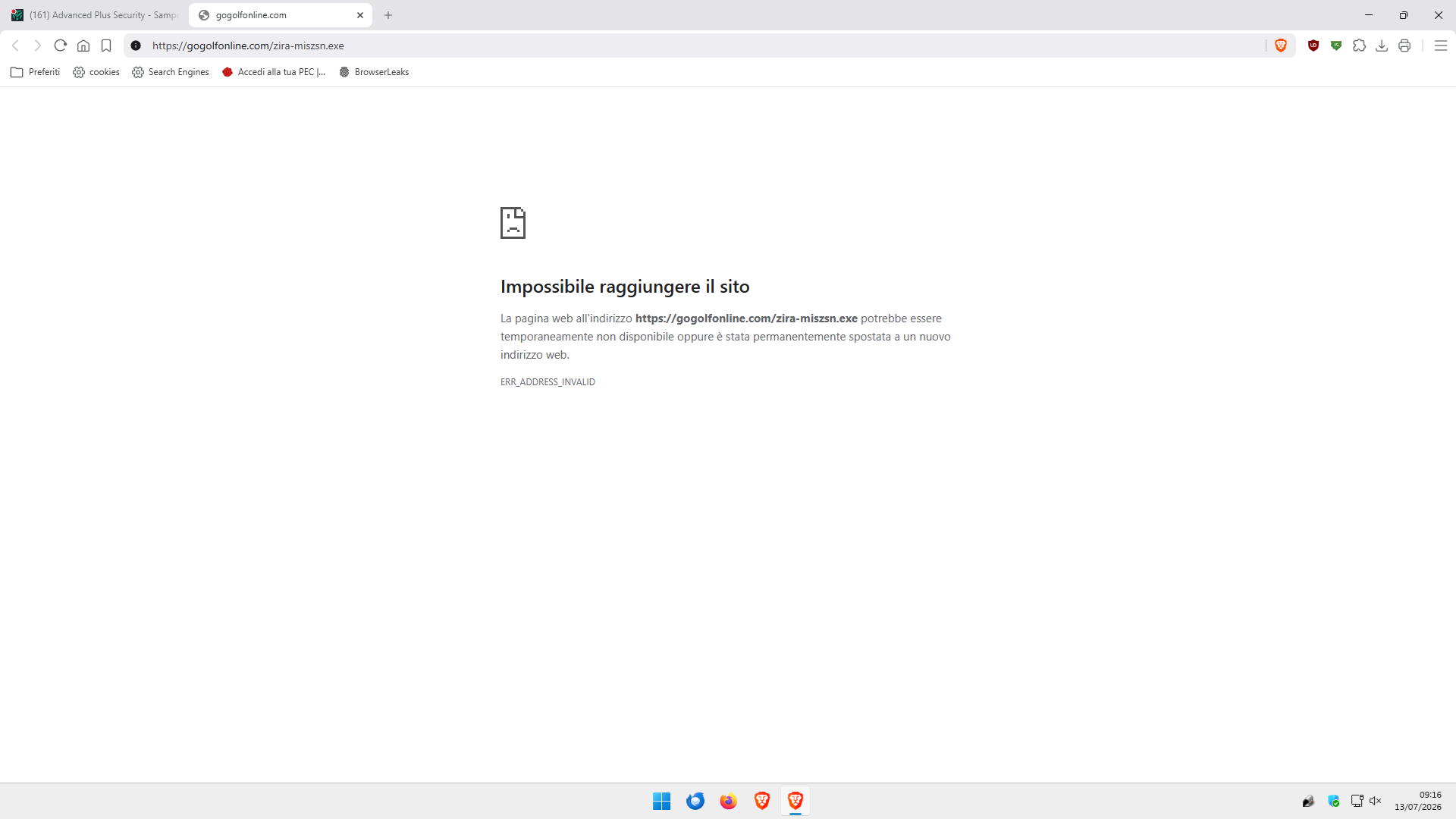The height and width of the screenshot is (819, 1456).
Task: Open the Extensions puzzle-piece menu
Action: click(x=1359, y=45)
